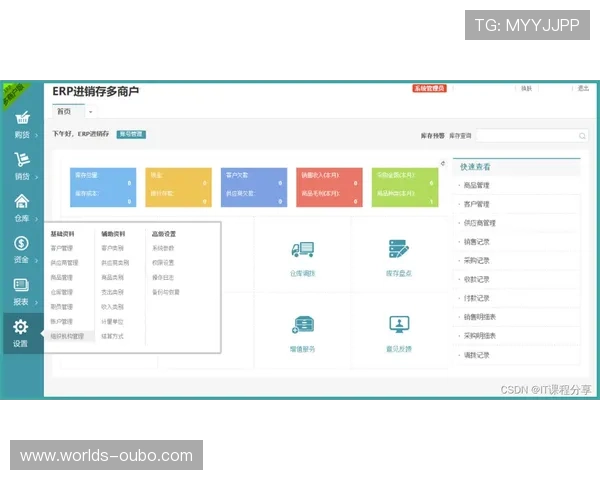Select 职员管理 in the settings menu
600x480 pixels.
click(62, 307)
